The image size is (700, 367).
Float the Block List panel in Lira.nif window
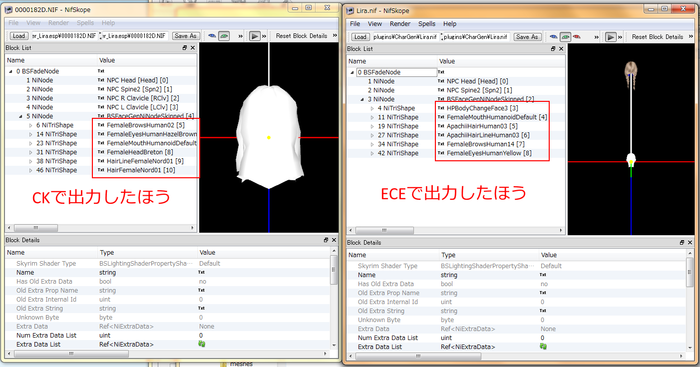553,49
